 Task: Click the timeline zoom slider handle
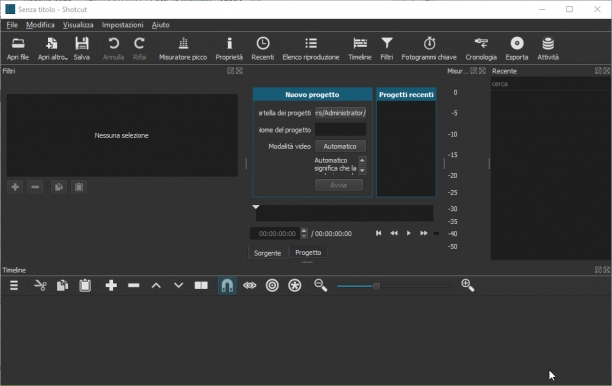(x=376, y=286)
